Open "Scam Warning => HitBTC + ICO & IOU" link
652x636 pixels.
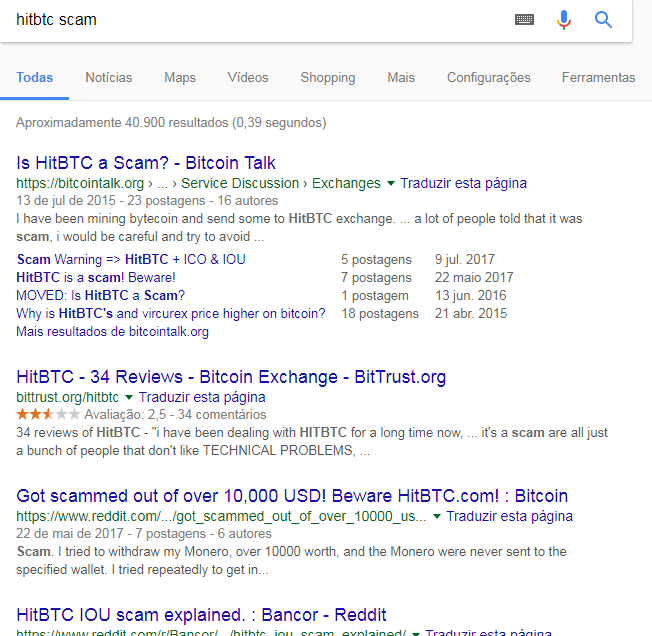point(131,259)
